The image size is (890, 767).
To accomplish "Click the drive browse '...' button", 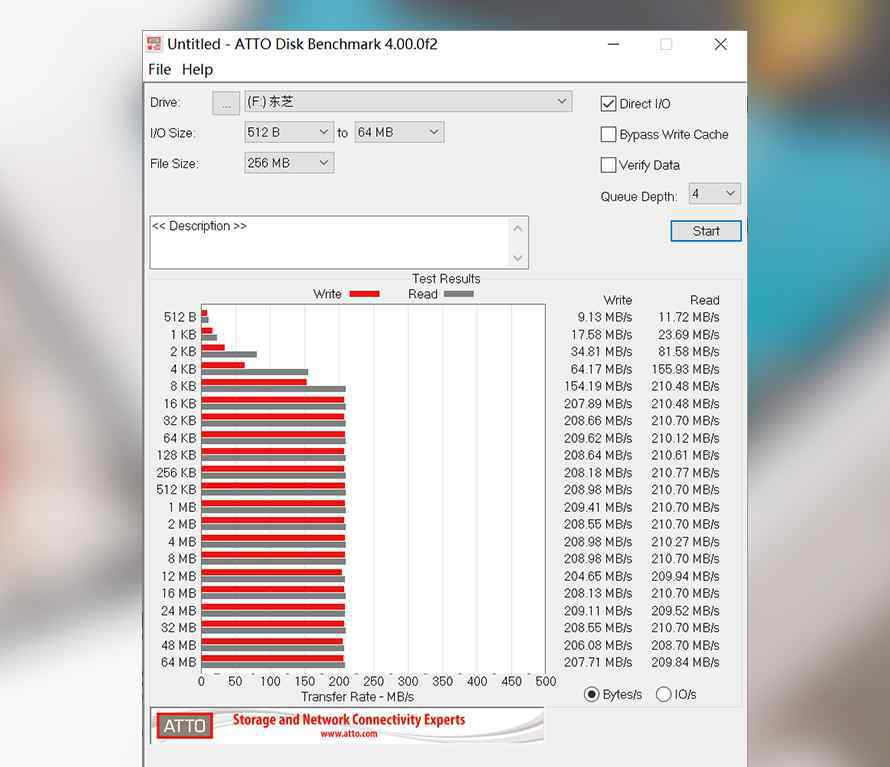I will 226,103.
